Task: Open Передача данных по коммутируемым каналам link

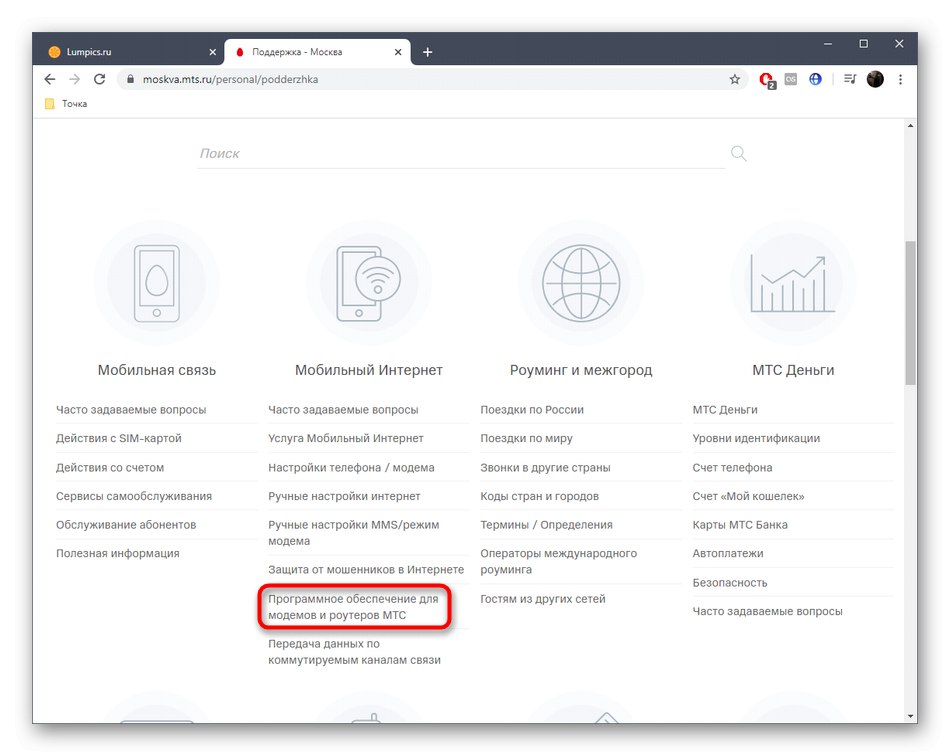Action: [x=354, y=652]
